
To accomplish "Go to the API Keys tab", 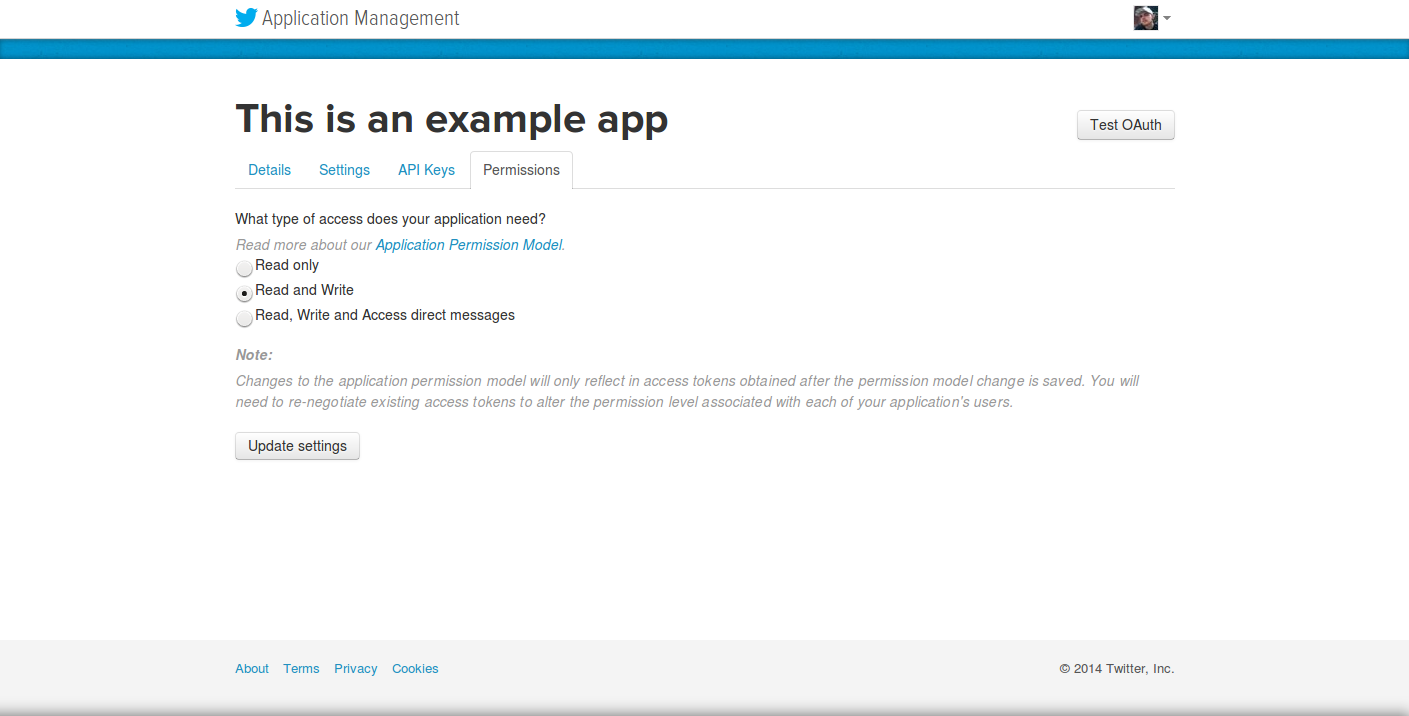I will (426, 170).
